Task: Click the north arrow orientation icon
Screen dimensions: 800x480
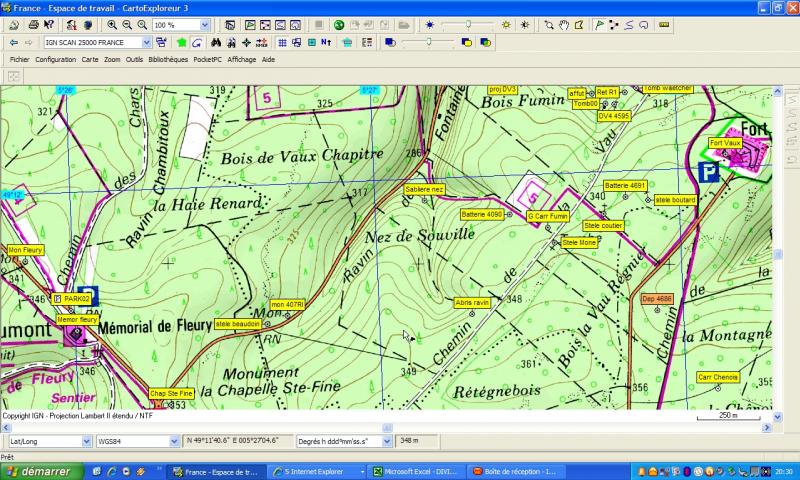Action: 326,42
